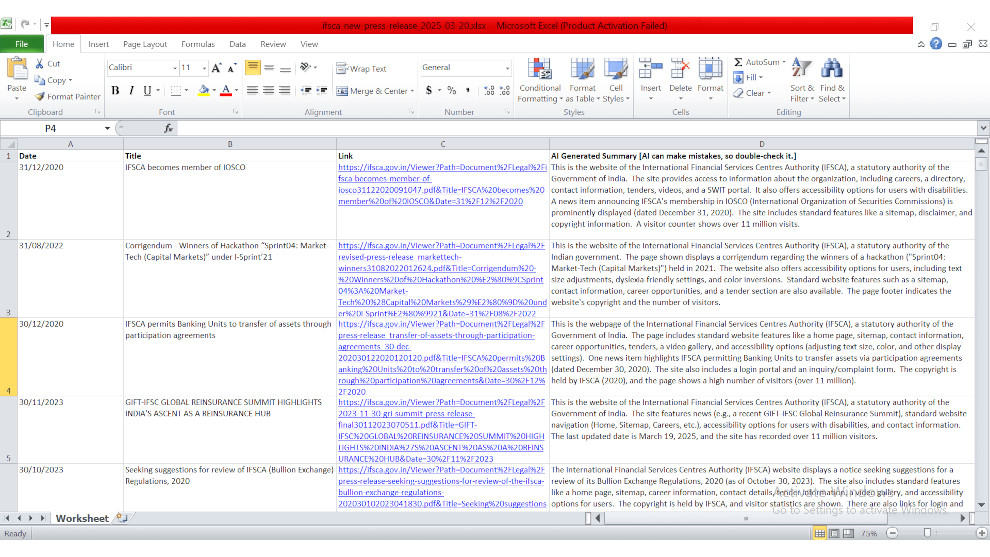990x557 pixels.
Task: Apply the yellow Fill Color bucket
Action: coord(203,90)
